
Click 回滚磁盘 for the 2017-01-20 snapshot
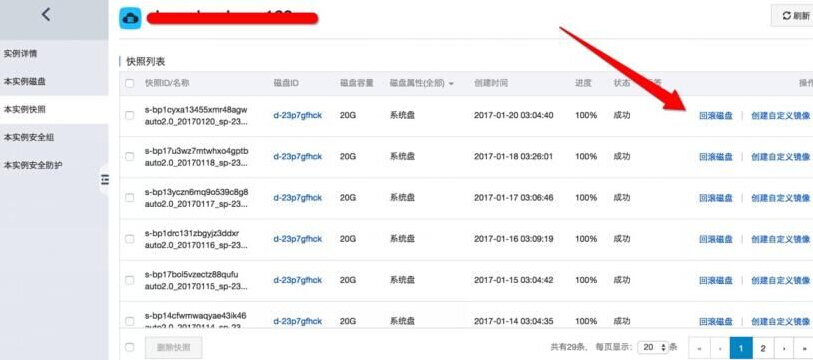pyautogui.click(x=716, y=115)
